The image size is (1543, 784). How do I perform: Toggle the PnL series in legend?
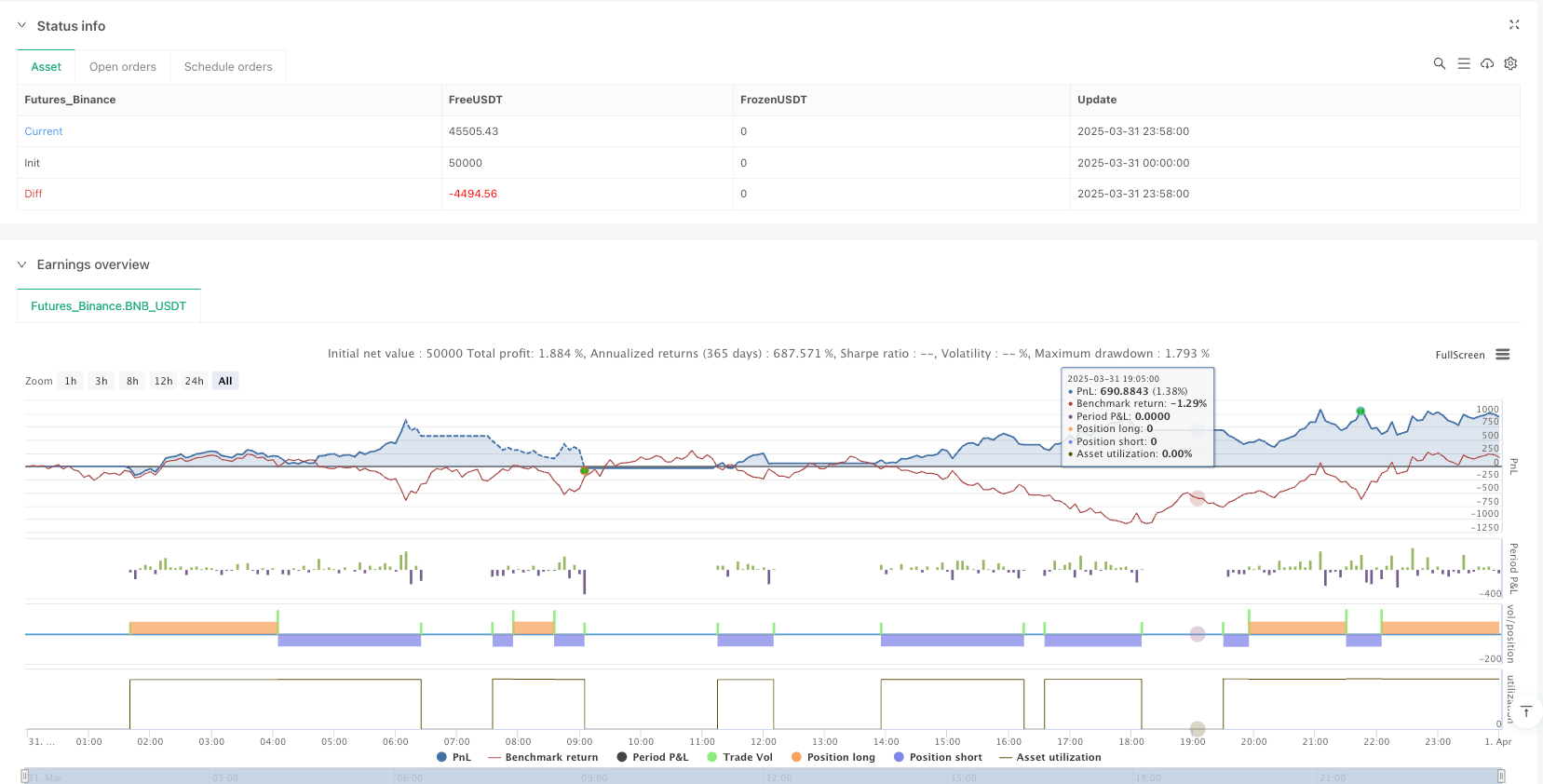point(453,757)
